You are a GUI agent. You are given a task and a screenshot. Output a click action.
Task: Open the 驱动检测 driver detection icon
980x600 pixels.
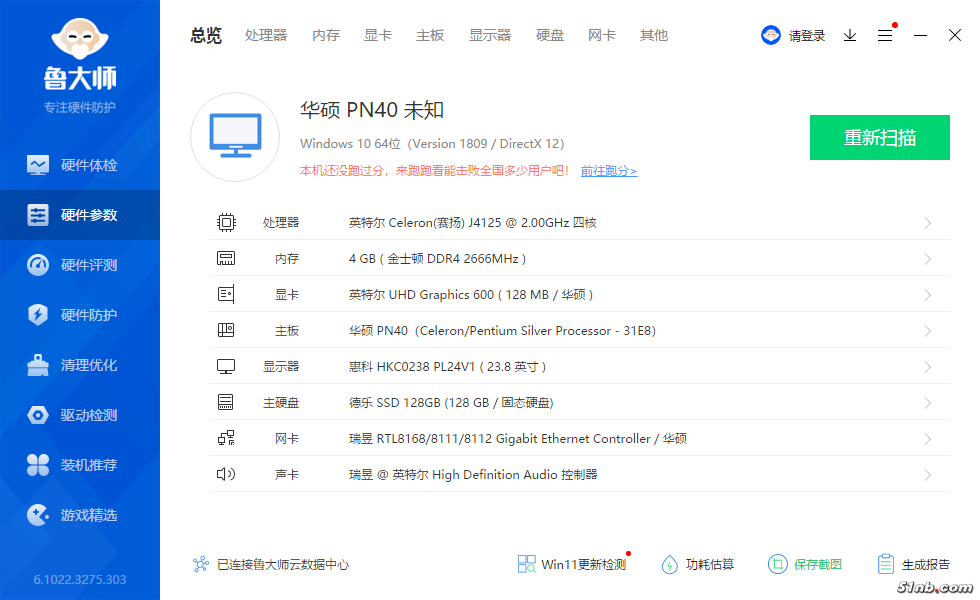point(38,415)
